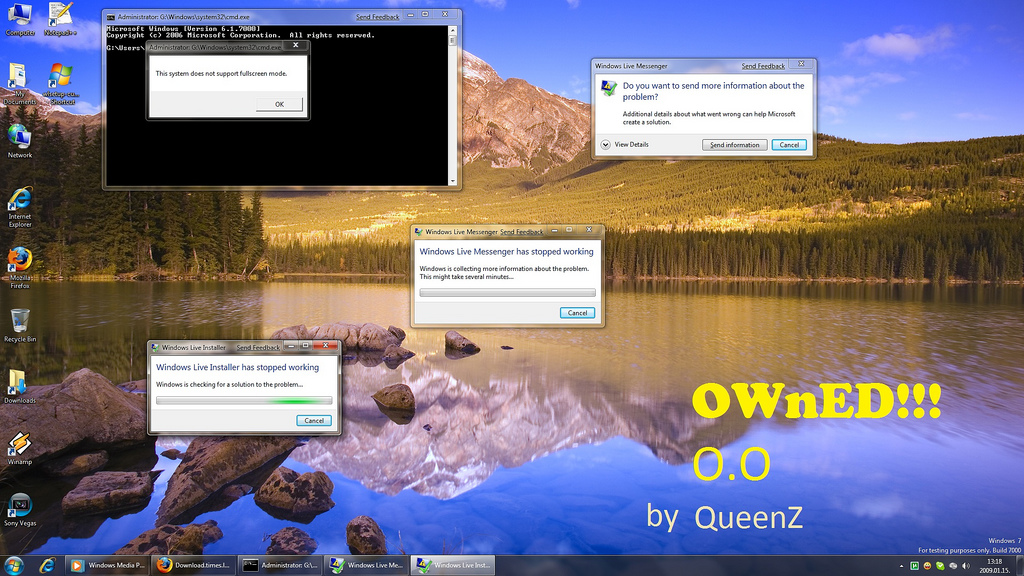The width and height of the screenshot is (1024, 576).
Task: Click Send Feedback in Live Installer window
Action: [x=258, y=347]
